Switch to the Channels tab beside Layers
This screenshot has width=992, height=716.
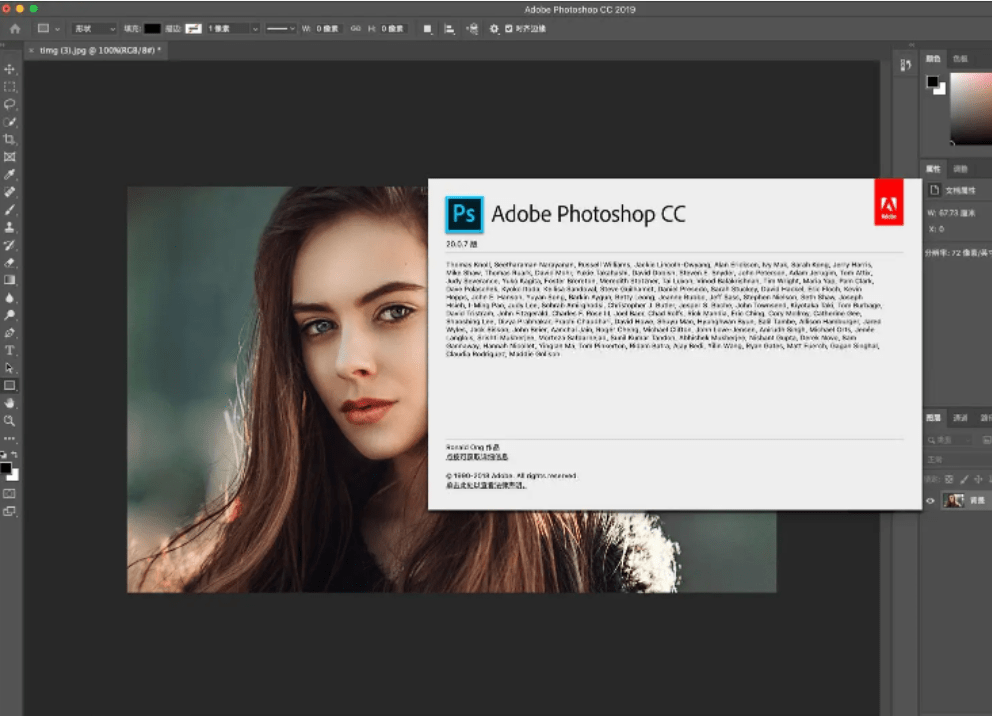pyautogui.click(x=960, y=417)
